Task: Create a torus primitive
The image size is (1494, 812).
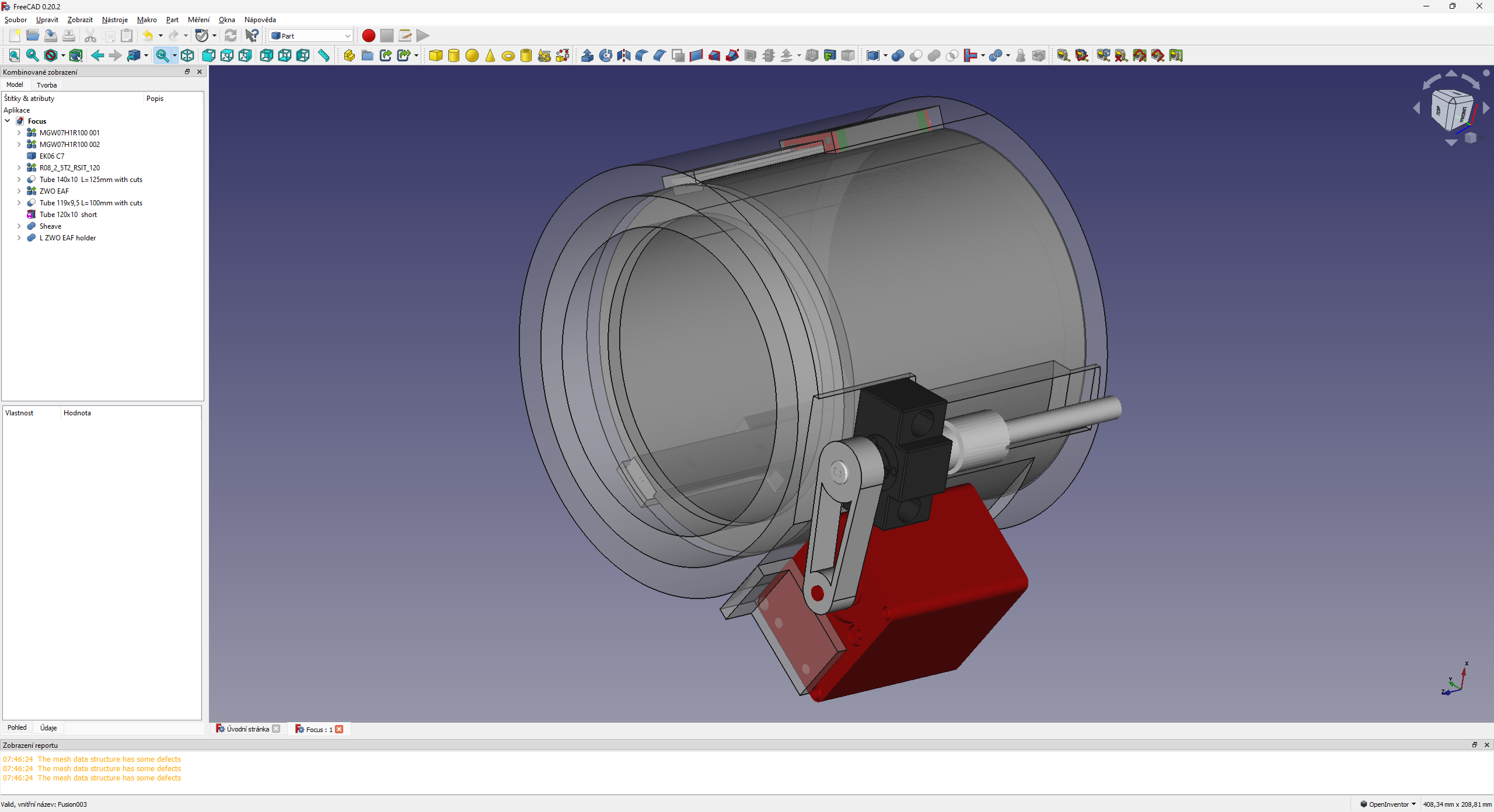Action: click(x=508, y=56)
